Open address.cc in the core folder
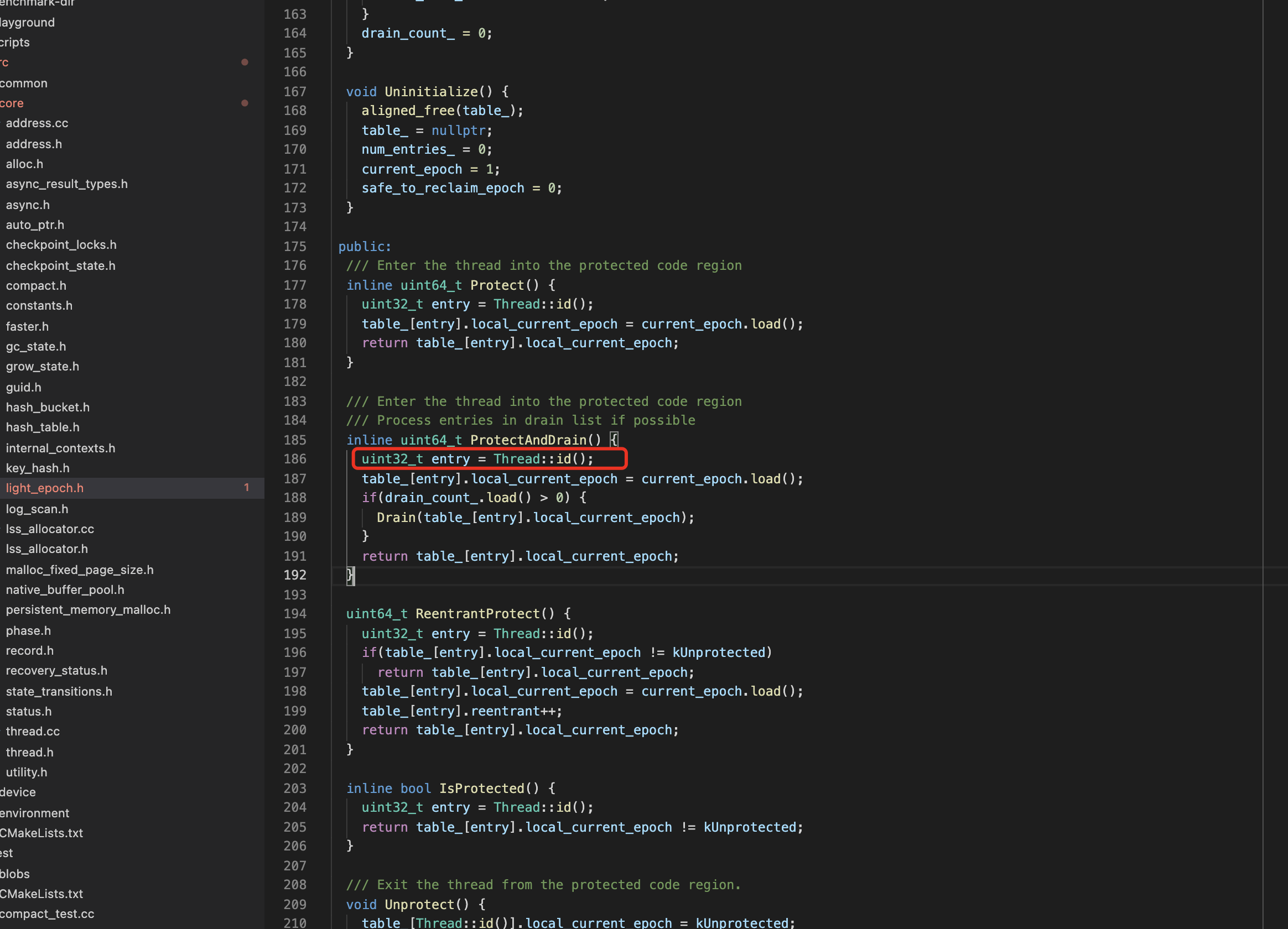Image resolution: width=1288 pixels, height=929 pixels. [37, 123]
